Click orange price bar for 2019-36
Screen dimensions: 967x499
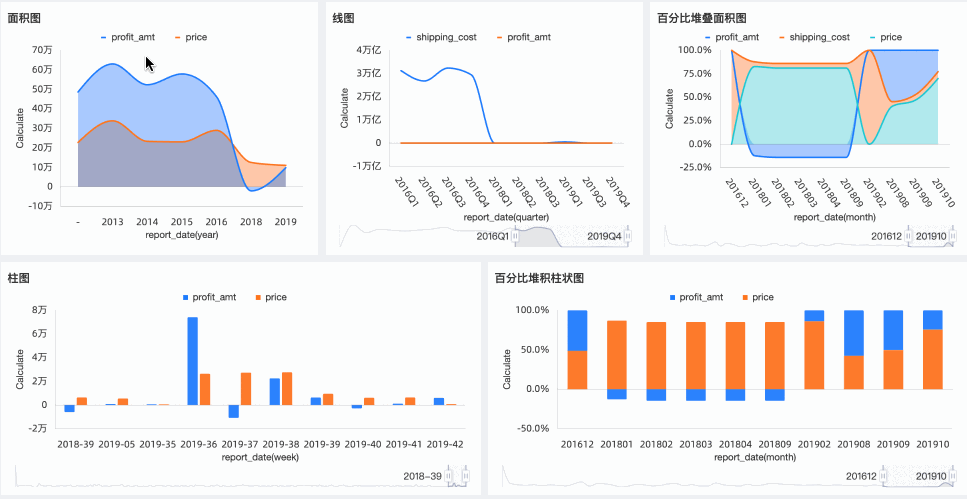[205, 389]
